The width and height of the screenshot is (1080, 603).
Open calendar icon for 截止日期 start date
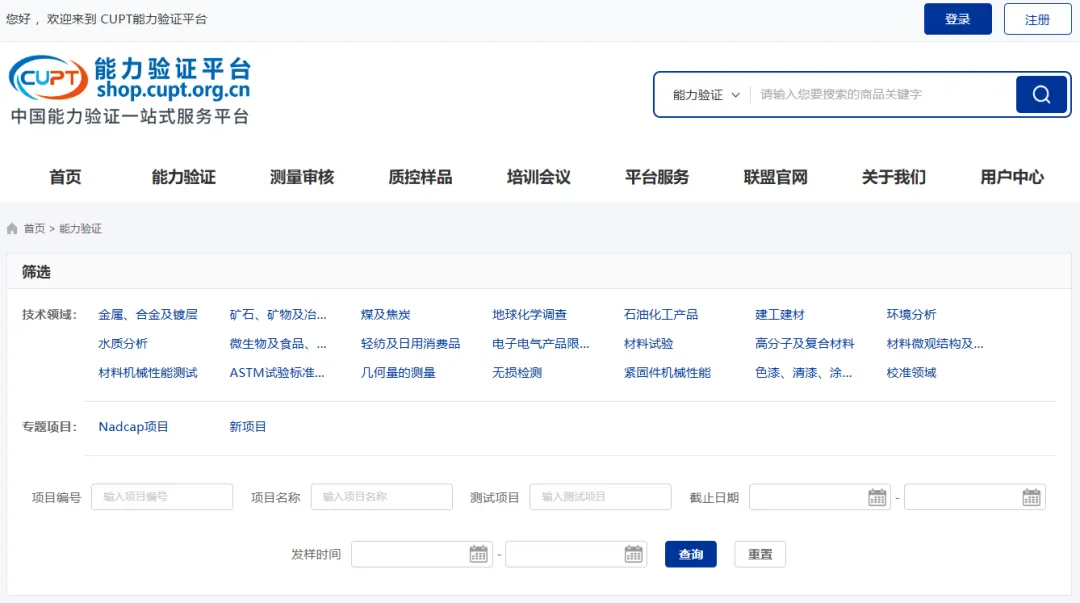tap(877, 497)
